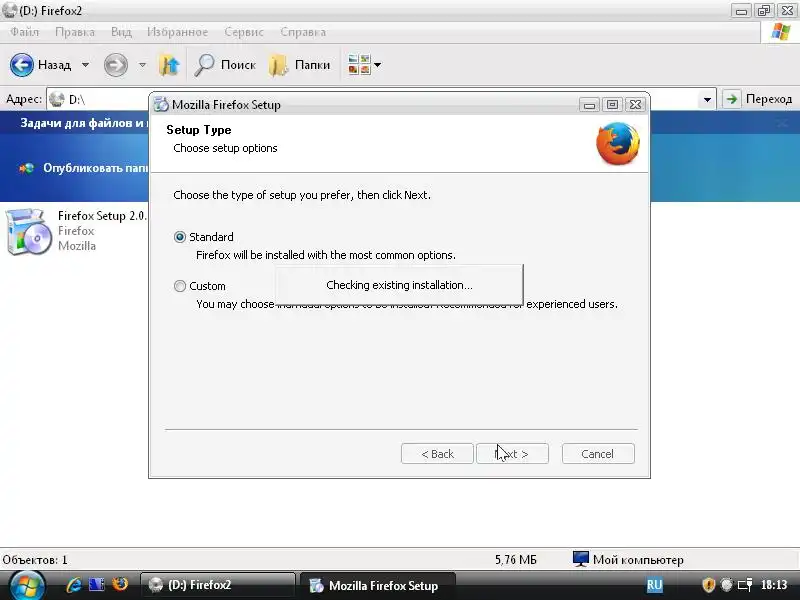This screenshot has width=800, height=600.
Task: Open the Файл menu in Explorer
Action: (24, 32)
